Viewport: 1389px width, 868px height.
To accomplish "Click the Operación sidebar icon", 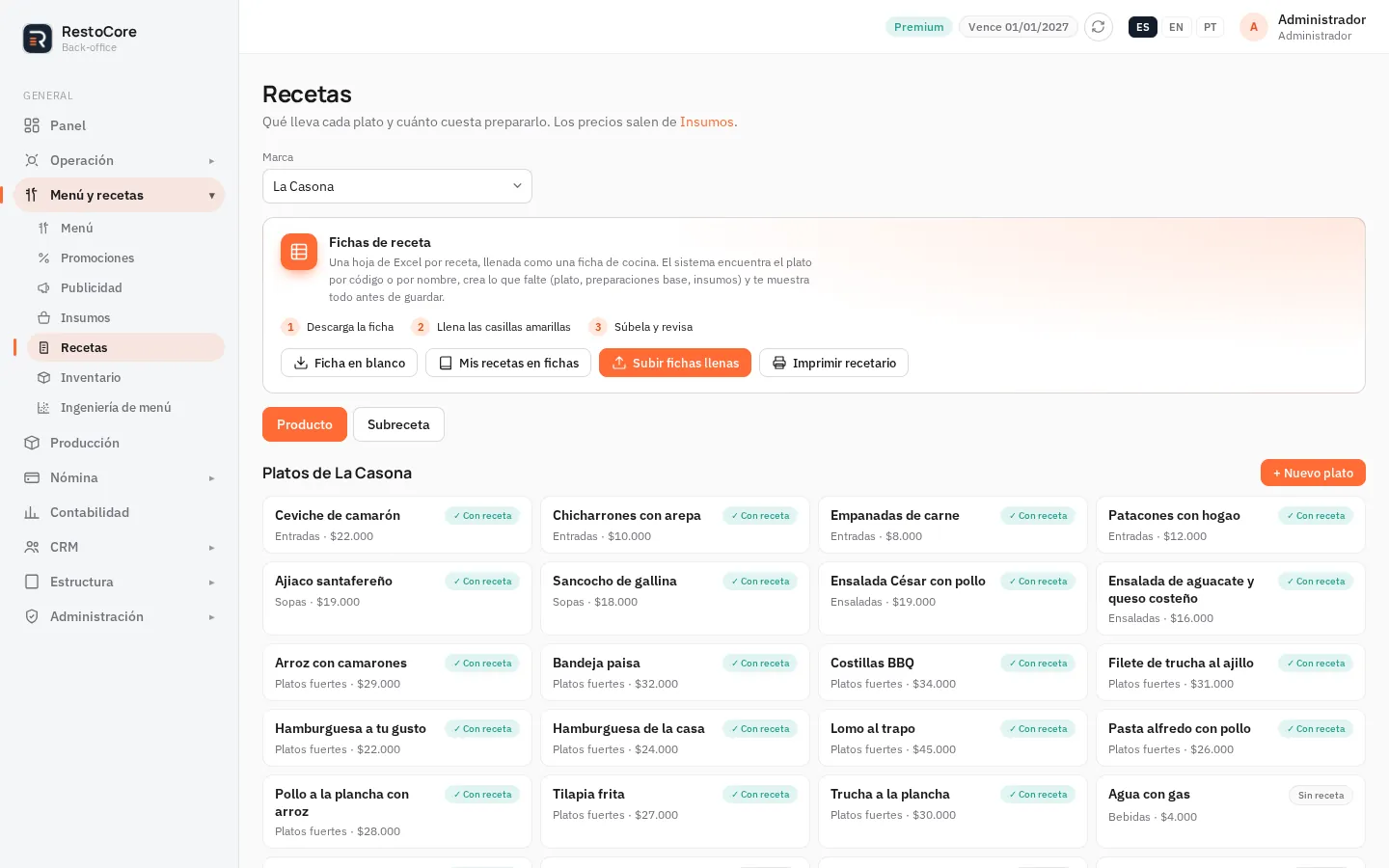I will 32,160.
